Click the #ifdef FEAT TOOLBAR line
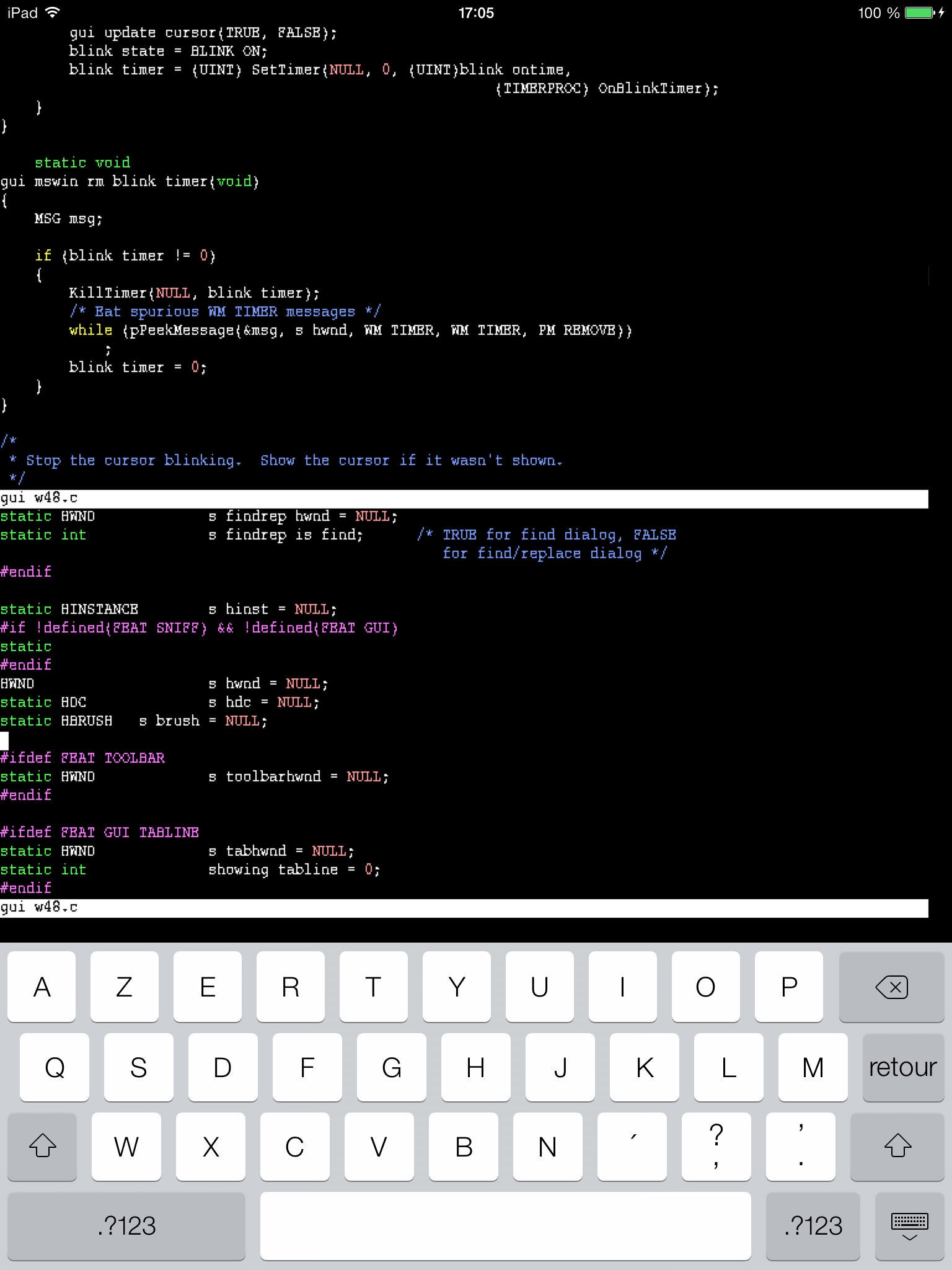952x1270 pixels. point(83,758)
